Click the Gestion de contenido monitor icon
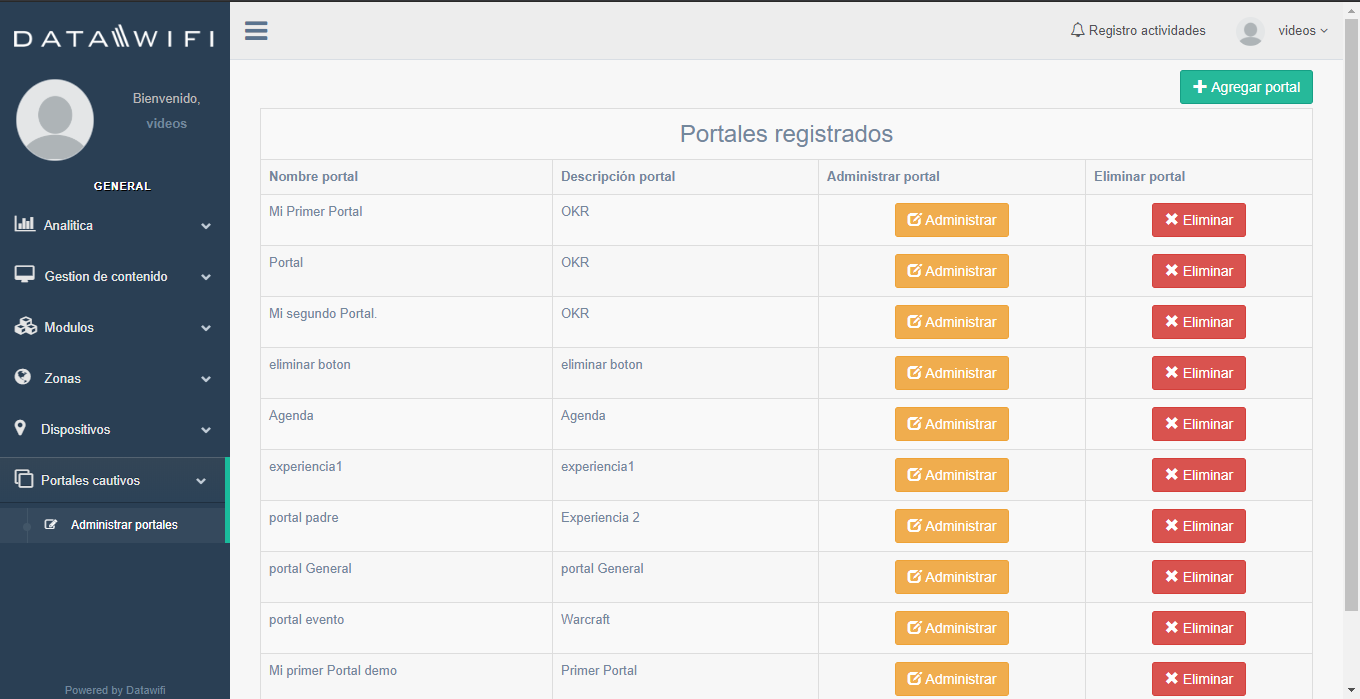Image resolution: width=1360 pixels, height=699 pixels. (x=25, y=275)
